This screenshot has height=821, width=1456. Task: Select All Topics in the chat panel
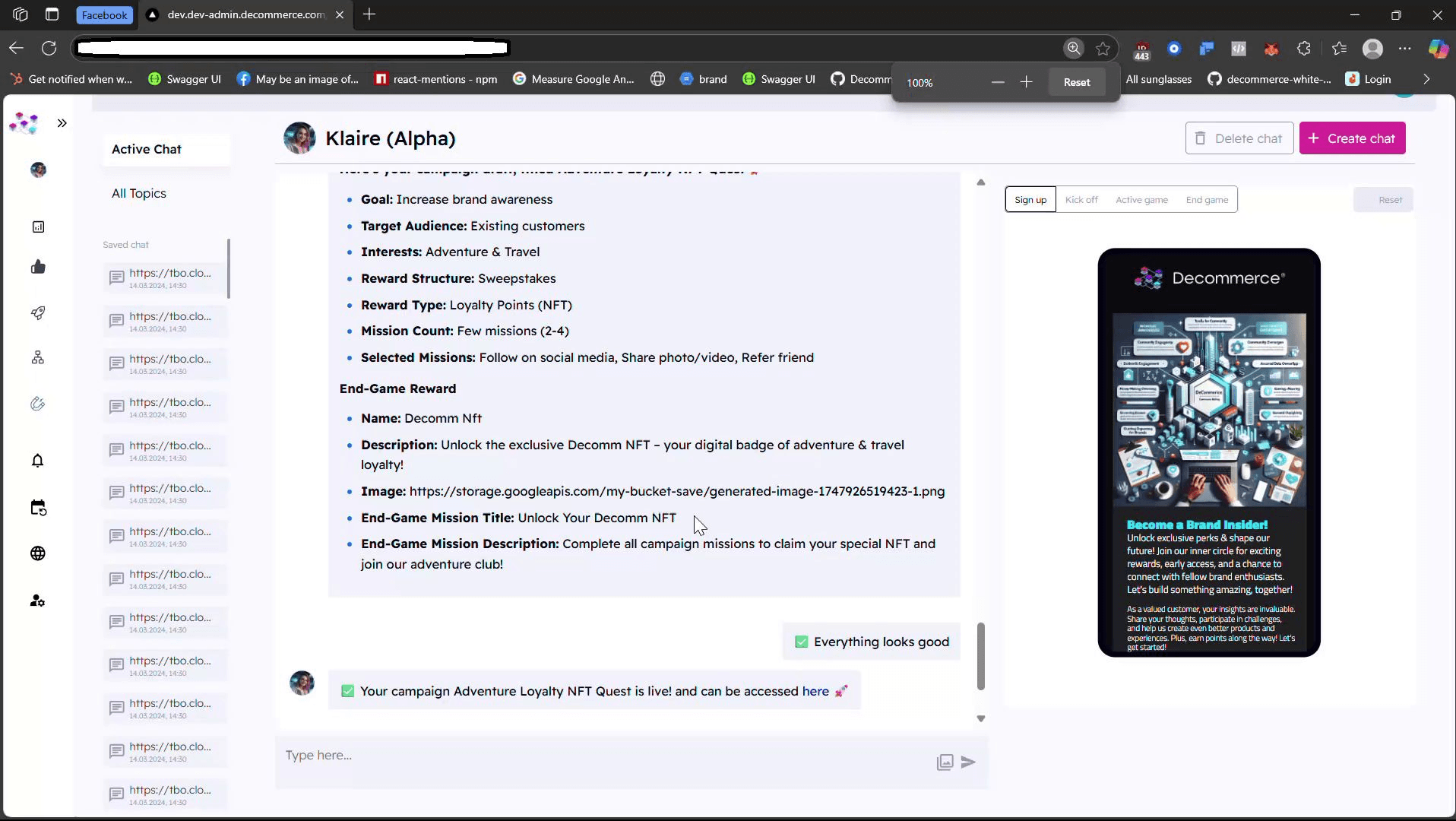click(x=139, y=194)
